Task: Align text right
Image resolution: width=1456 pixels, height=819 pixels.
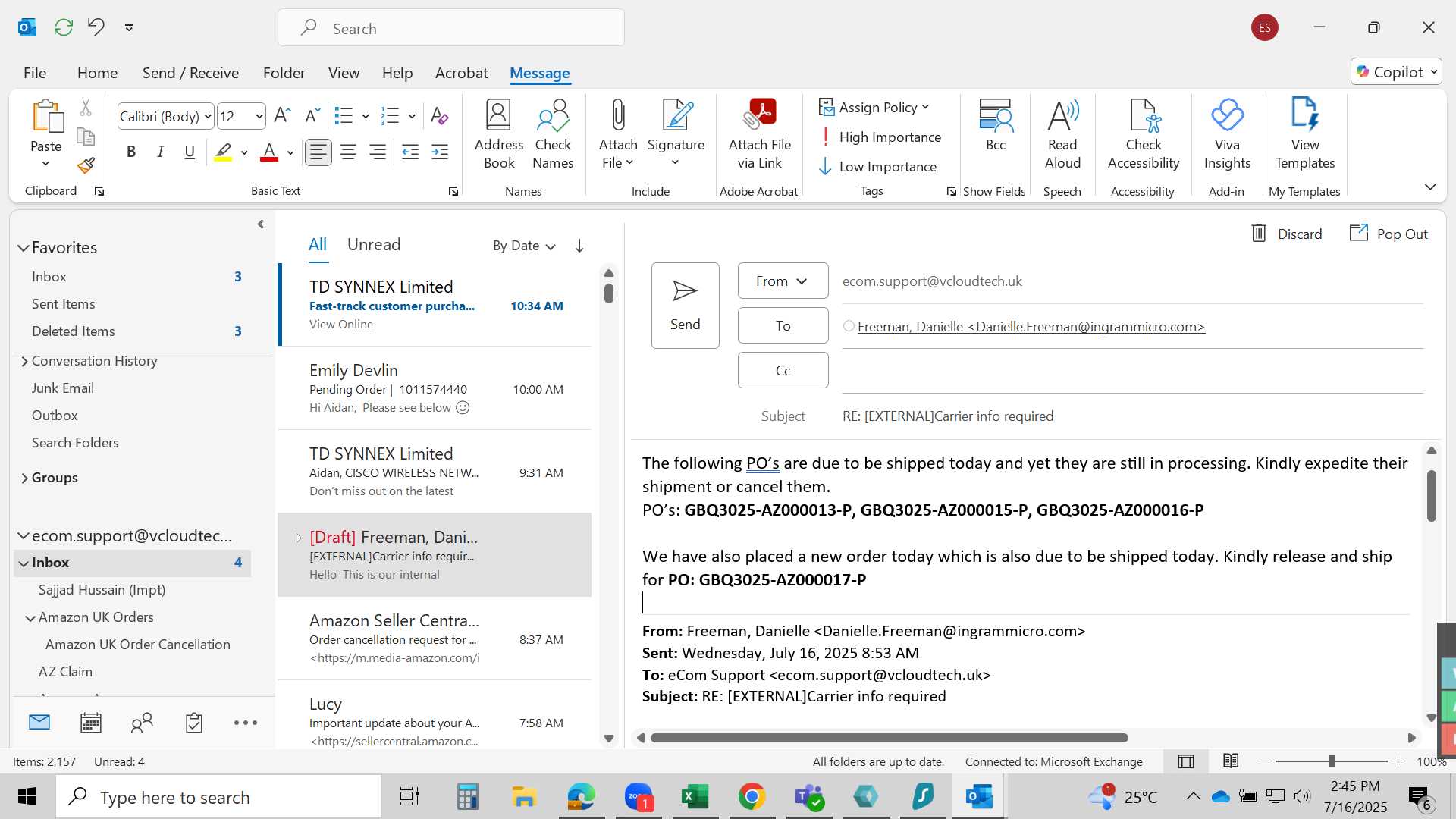Action: [378, 152]
